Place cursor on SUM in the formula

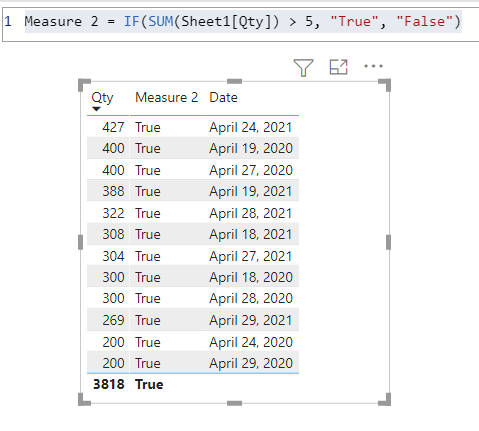(x=161, y=22)
